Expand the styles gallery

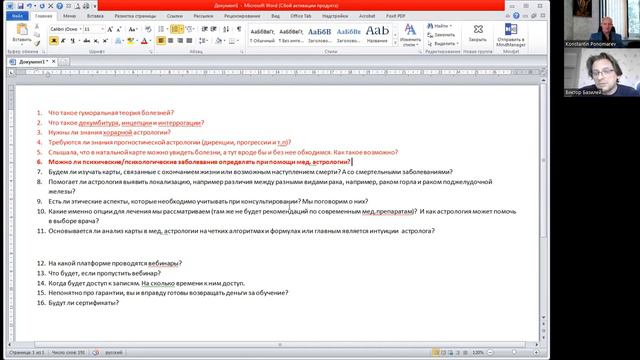[x=395, y=43]
